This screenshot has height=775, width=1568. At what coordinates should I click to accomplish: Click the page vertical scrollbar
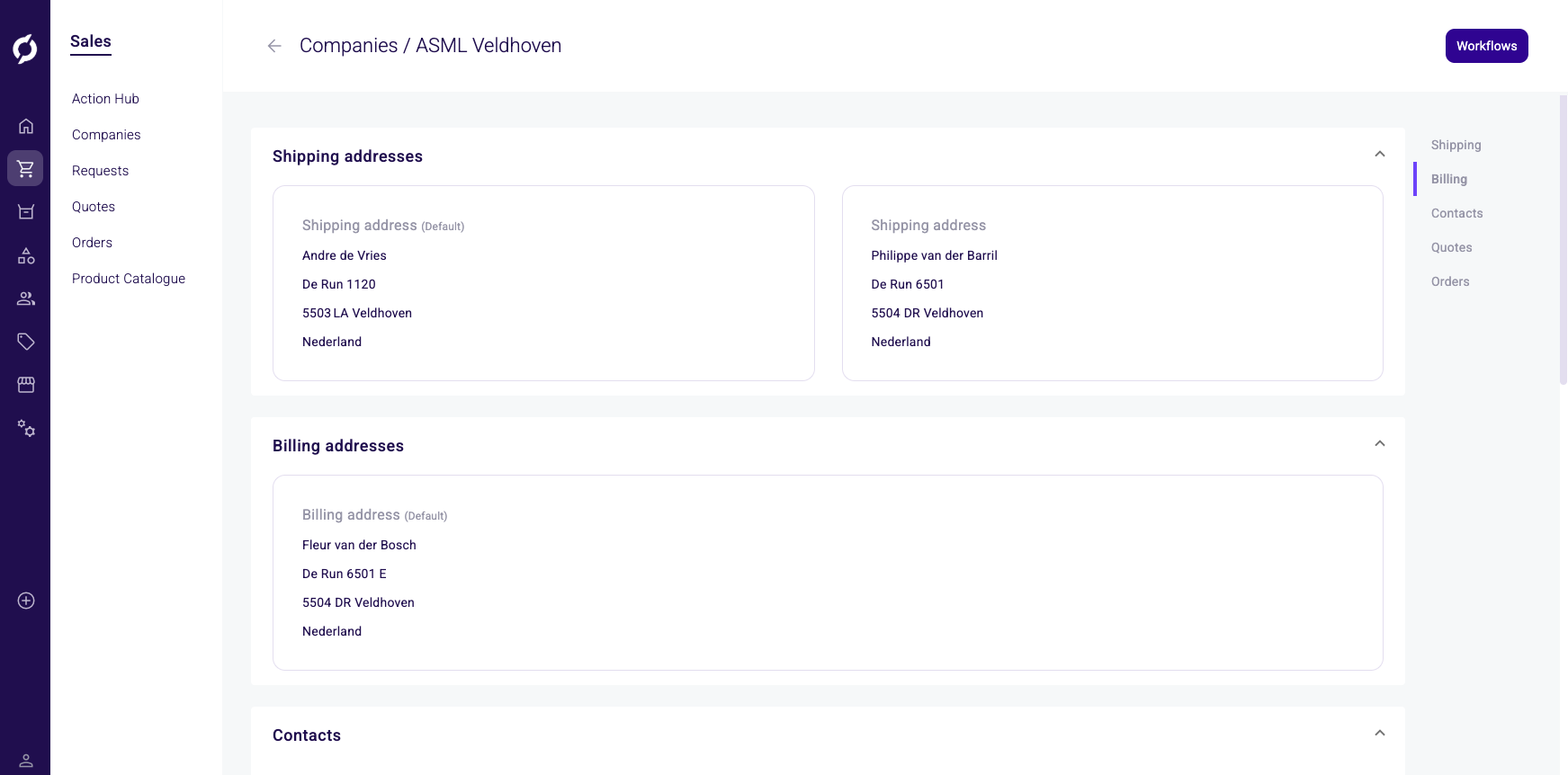1563,240
